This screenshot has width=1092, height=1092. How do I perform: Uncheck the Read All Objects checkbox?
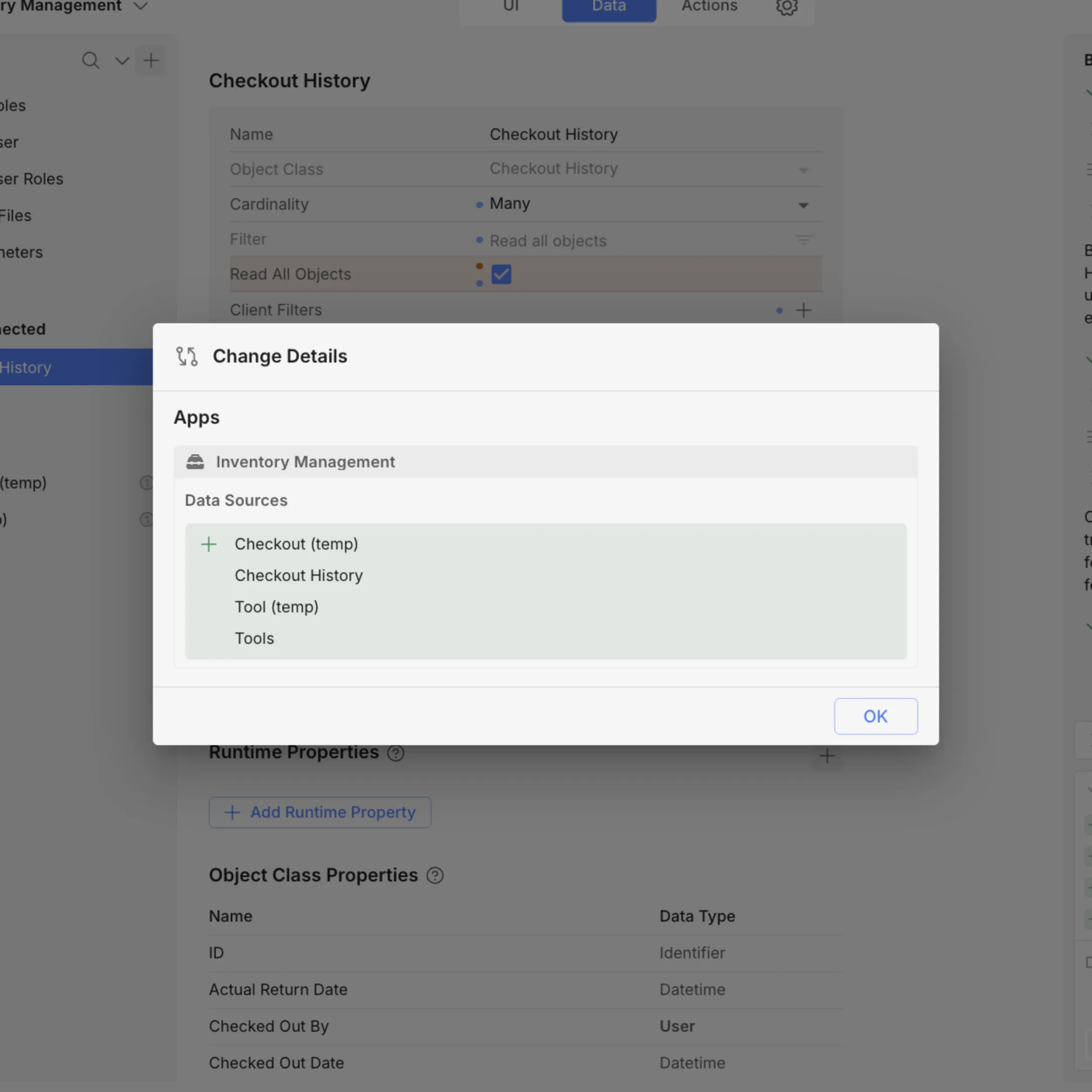tap(501, 274)
